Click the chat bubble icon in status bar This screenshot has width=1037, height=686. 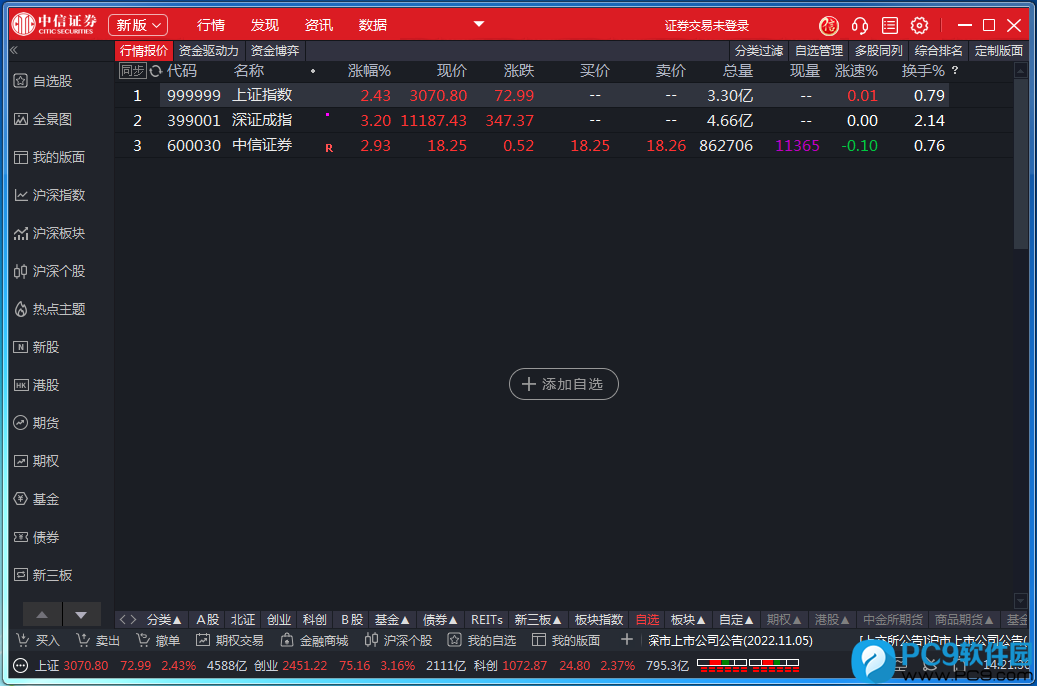coord(21,665)
